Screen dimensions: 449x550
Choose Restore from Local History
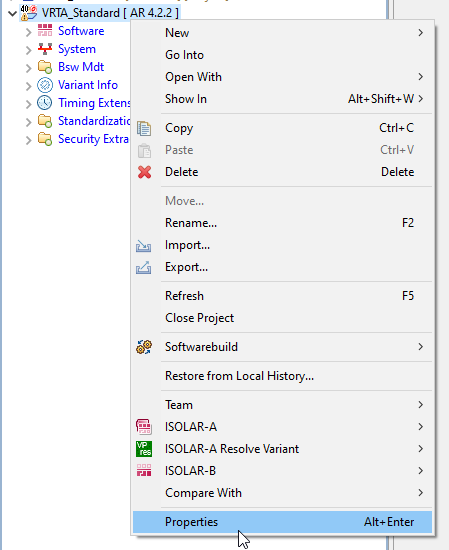(282, 376)
